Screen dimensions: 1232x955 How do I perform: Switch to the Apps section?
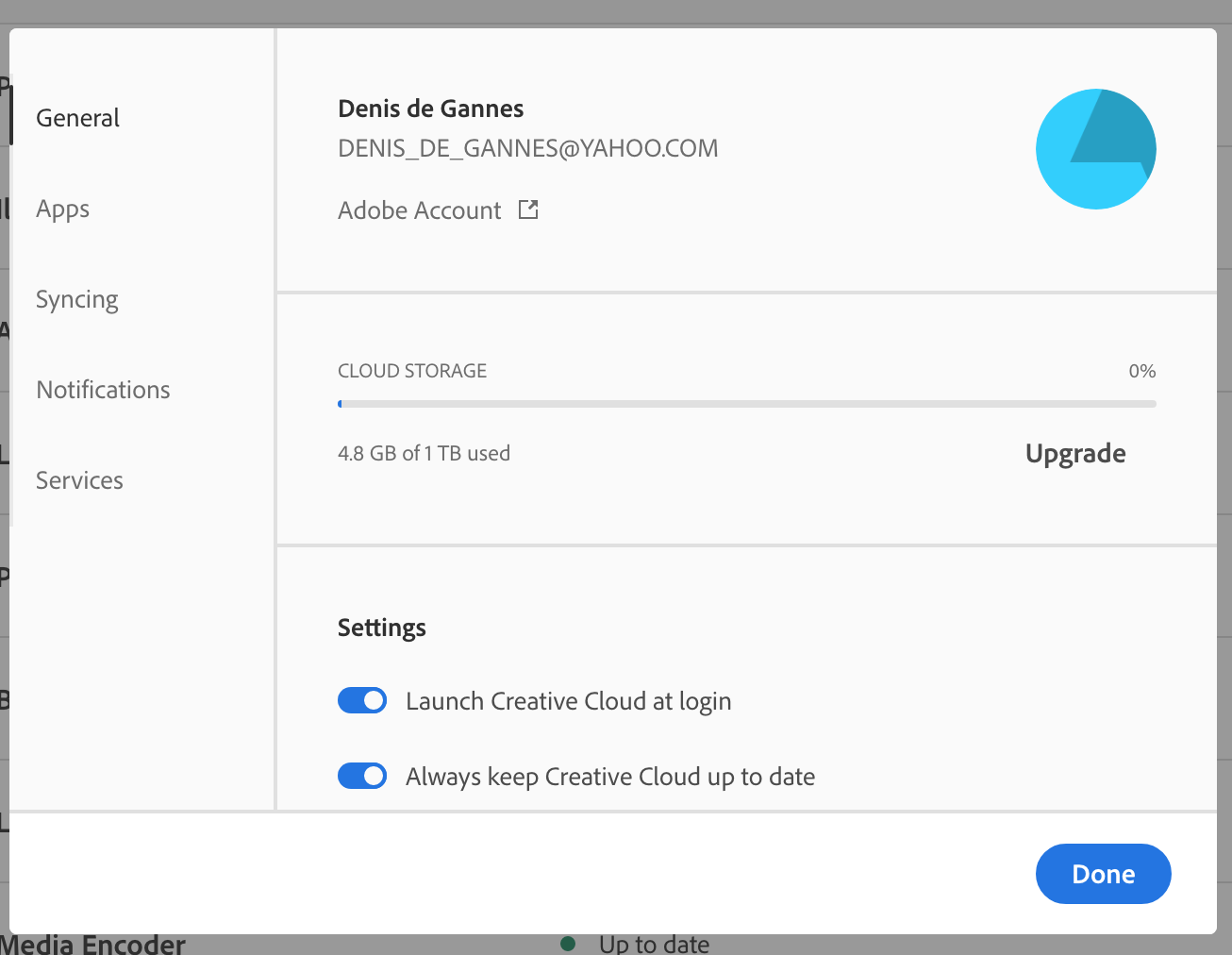point(62,209)
